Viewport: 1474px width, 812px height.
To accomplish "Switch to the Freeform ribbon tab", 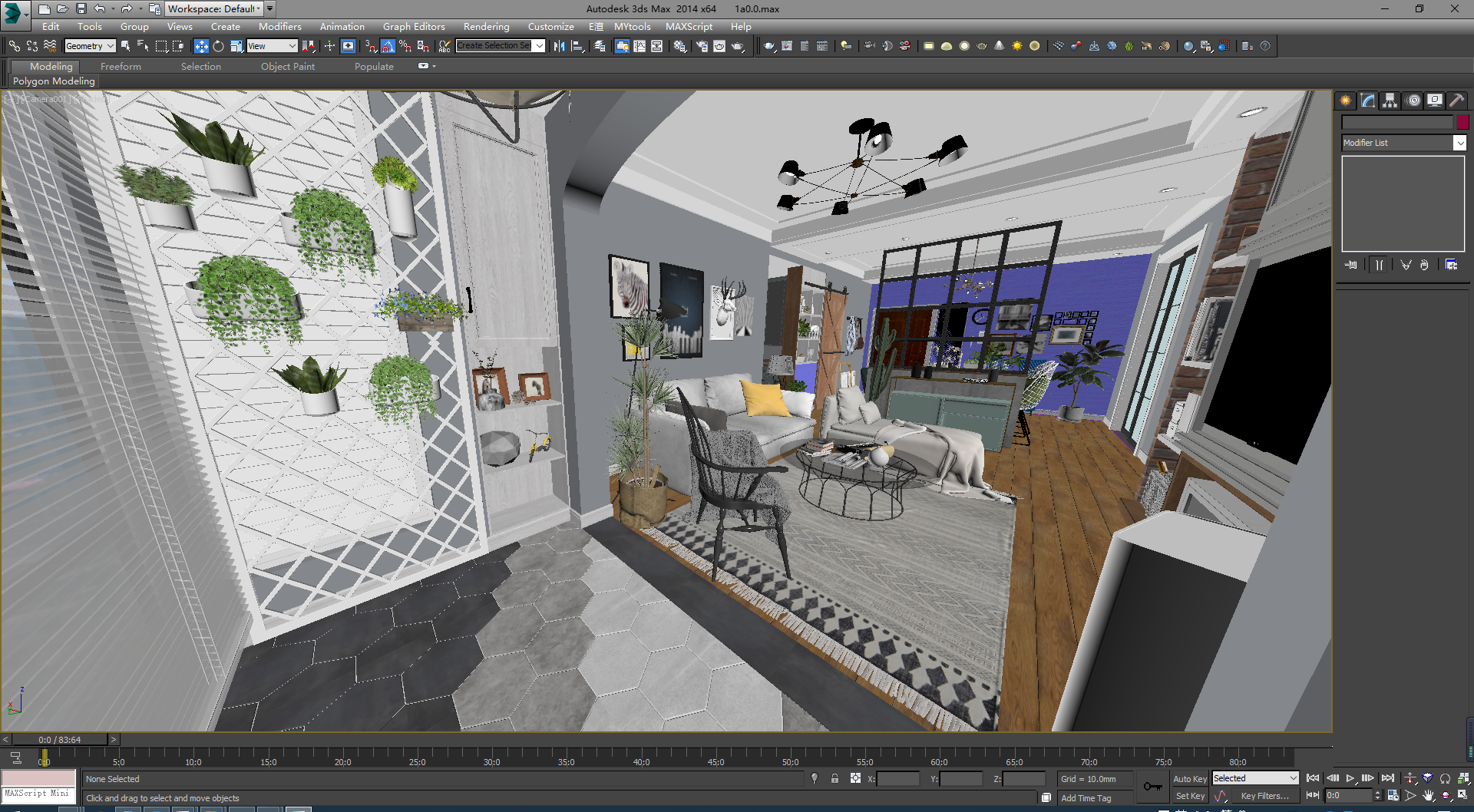I will (x=121, y=67).
